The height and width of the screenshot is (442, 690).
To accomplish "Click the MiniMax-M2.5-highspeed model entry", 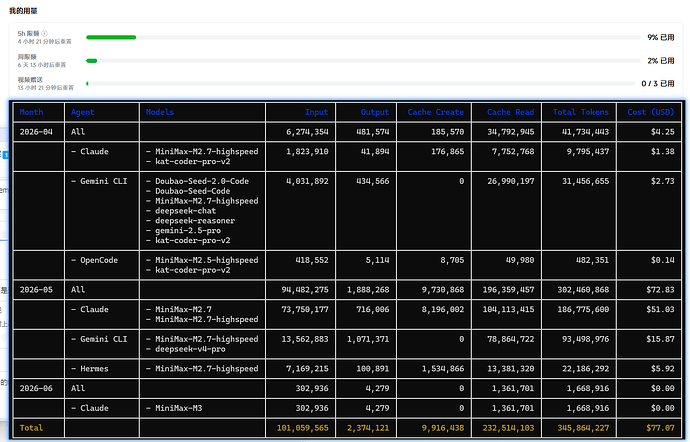I will (202, 260).
